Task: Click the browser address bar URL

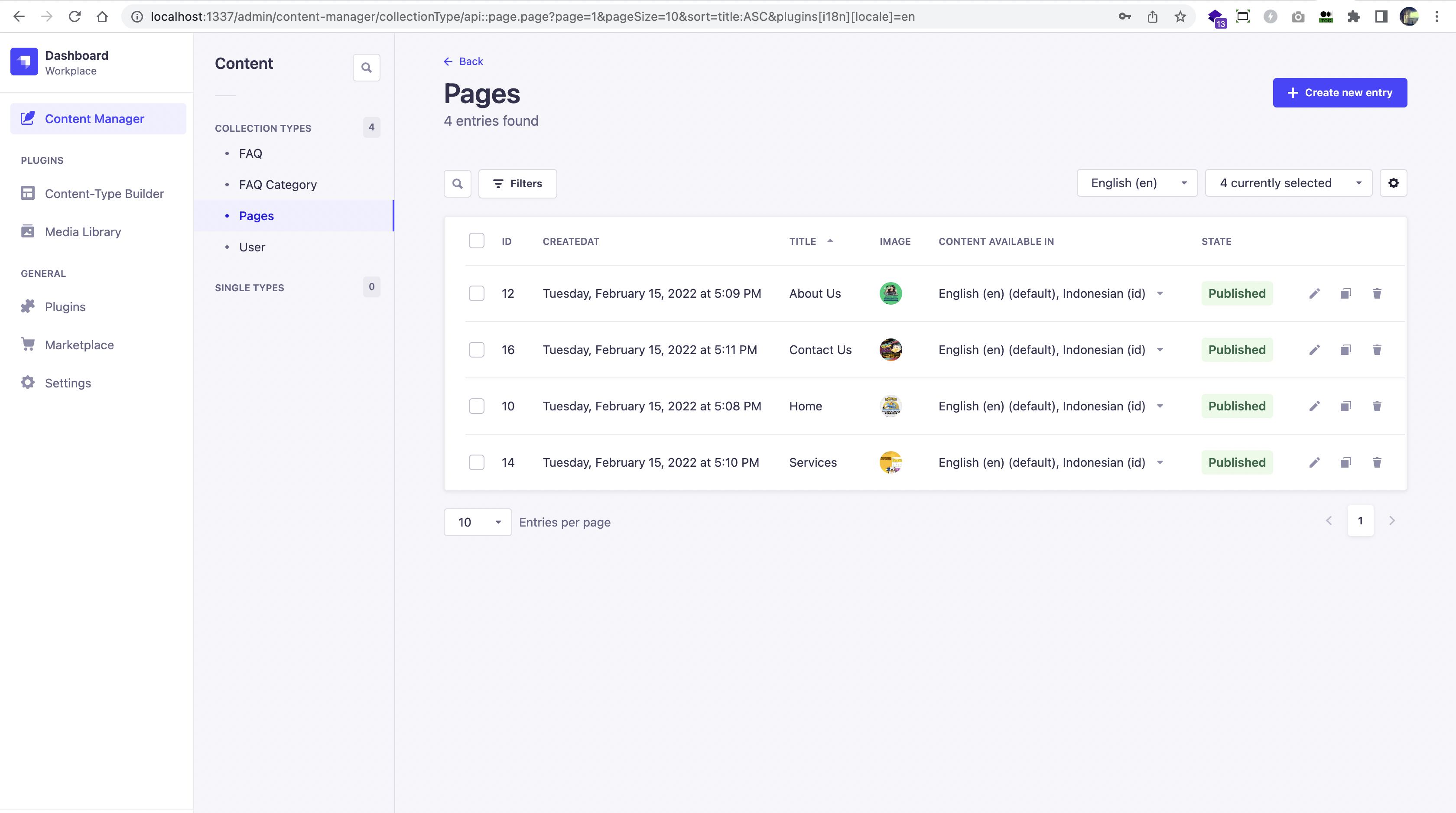Action: point(533,16)
